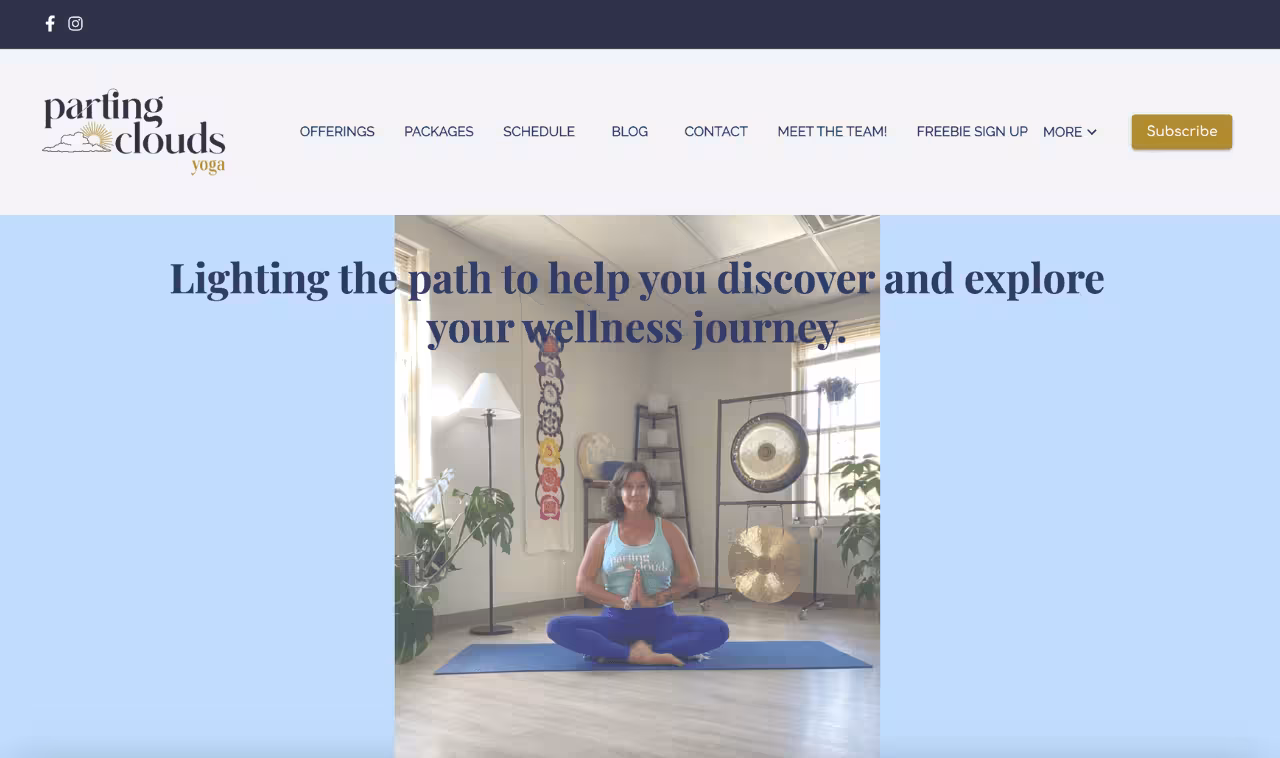
Task: Click the gold Subscribe button
Action: tap(1182, 132)
